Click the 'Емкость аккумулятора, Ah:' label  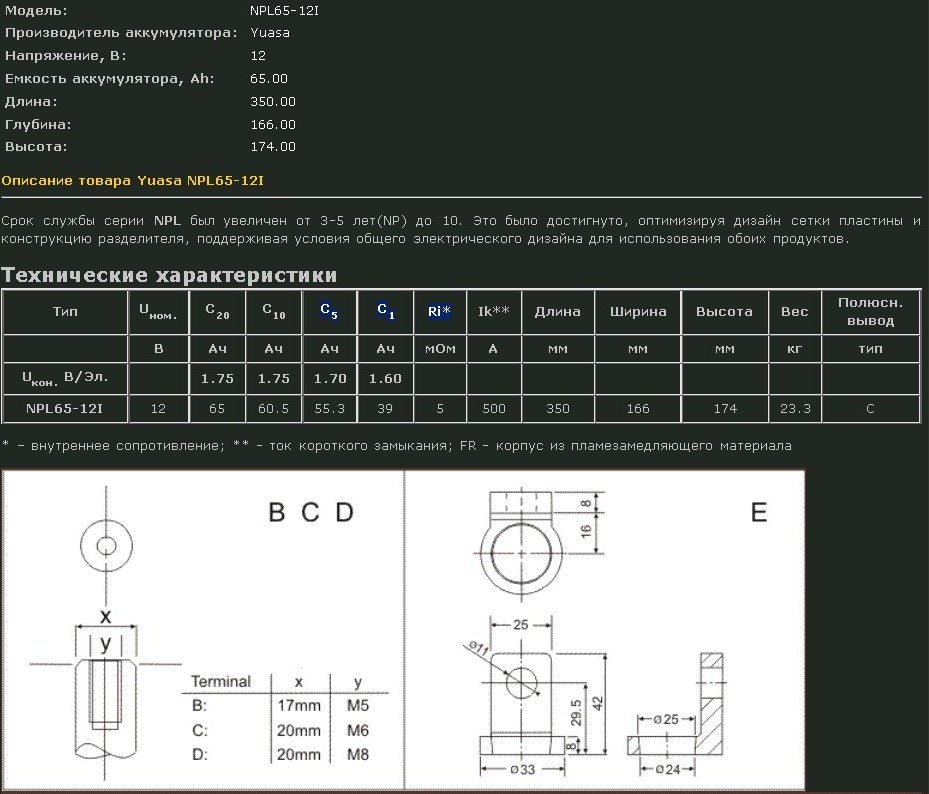click(x=110, y=79)
